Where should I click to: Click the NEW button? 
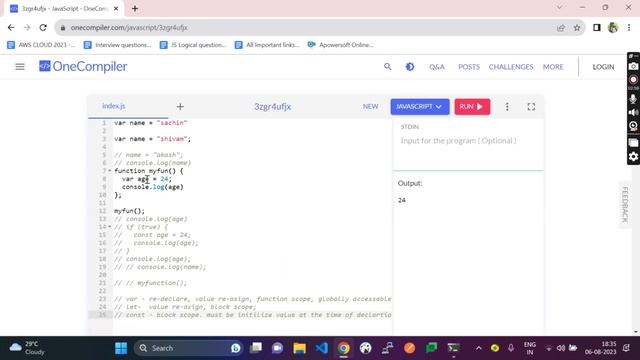click(370, 107)
